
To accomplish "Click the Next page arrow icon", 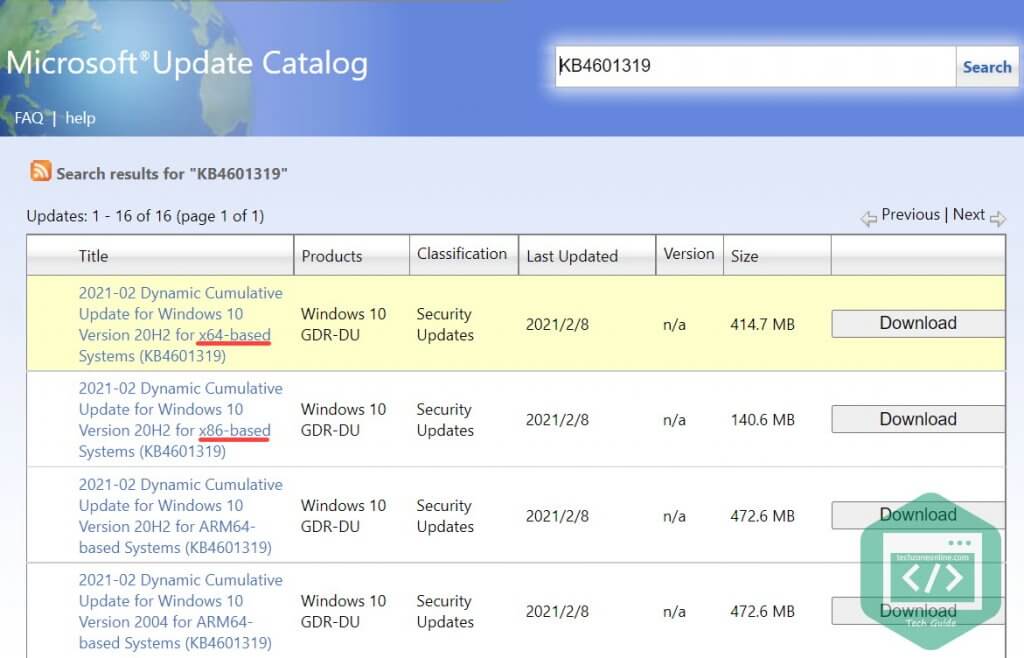I will (x=997, y=217).
